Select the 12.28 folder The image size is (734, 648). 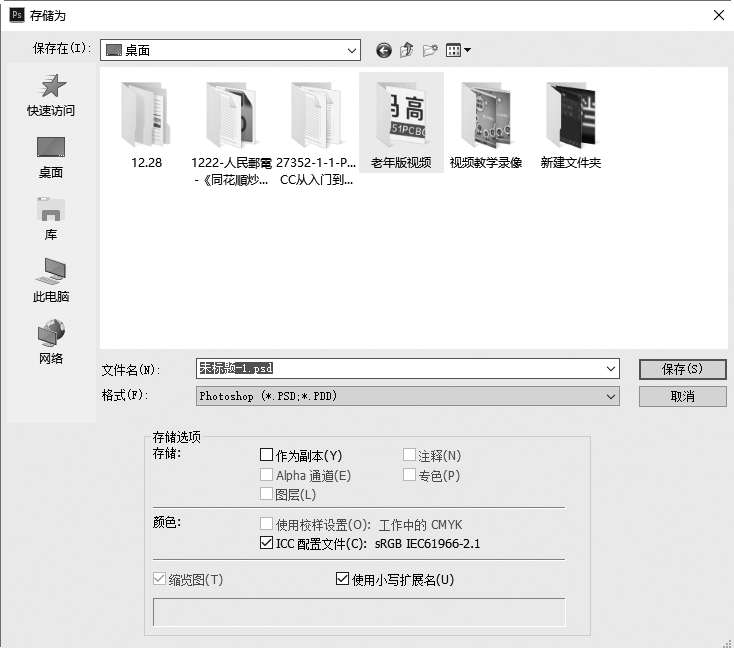[147, 124]
